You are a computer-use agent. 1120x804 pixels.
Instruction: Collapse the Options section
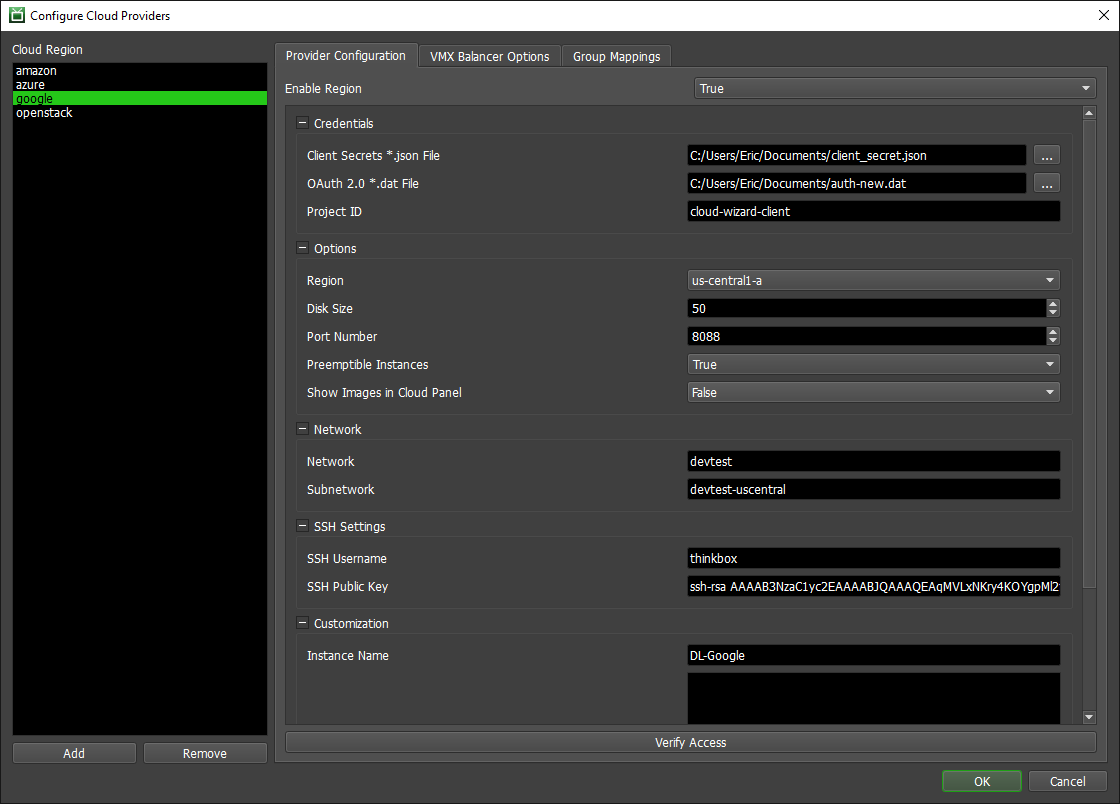(302, 248)
